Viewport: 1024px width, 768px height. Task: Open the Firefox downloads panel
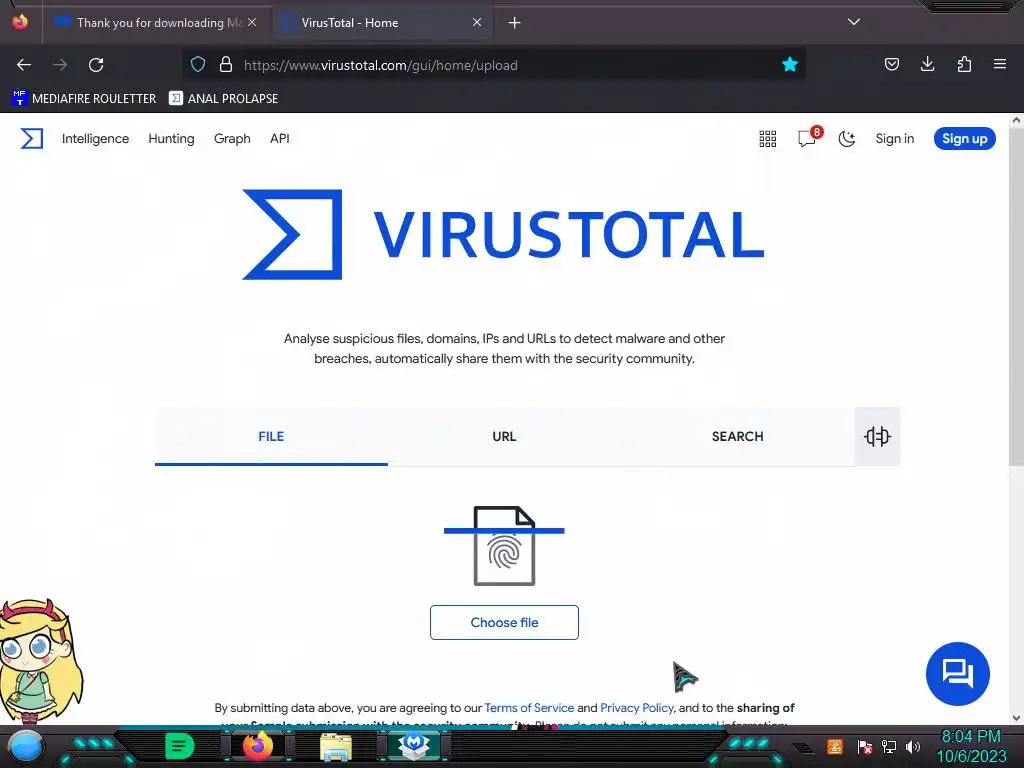pyautogui.click(x=927, y=64)
